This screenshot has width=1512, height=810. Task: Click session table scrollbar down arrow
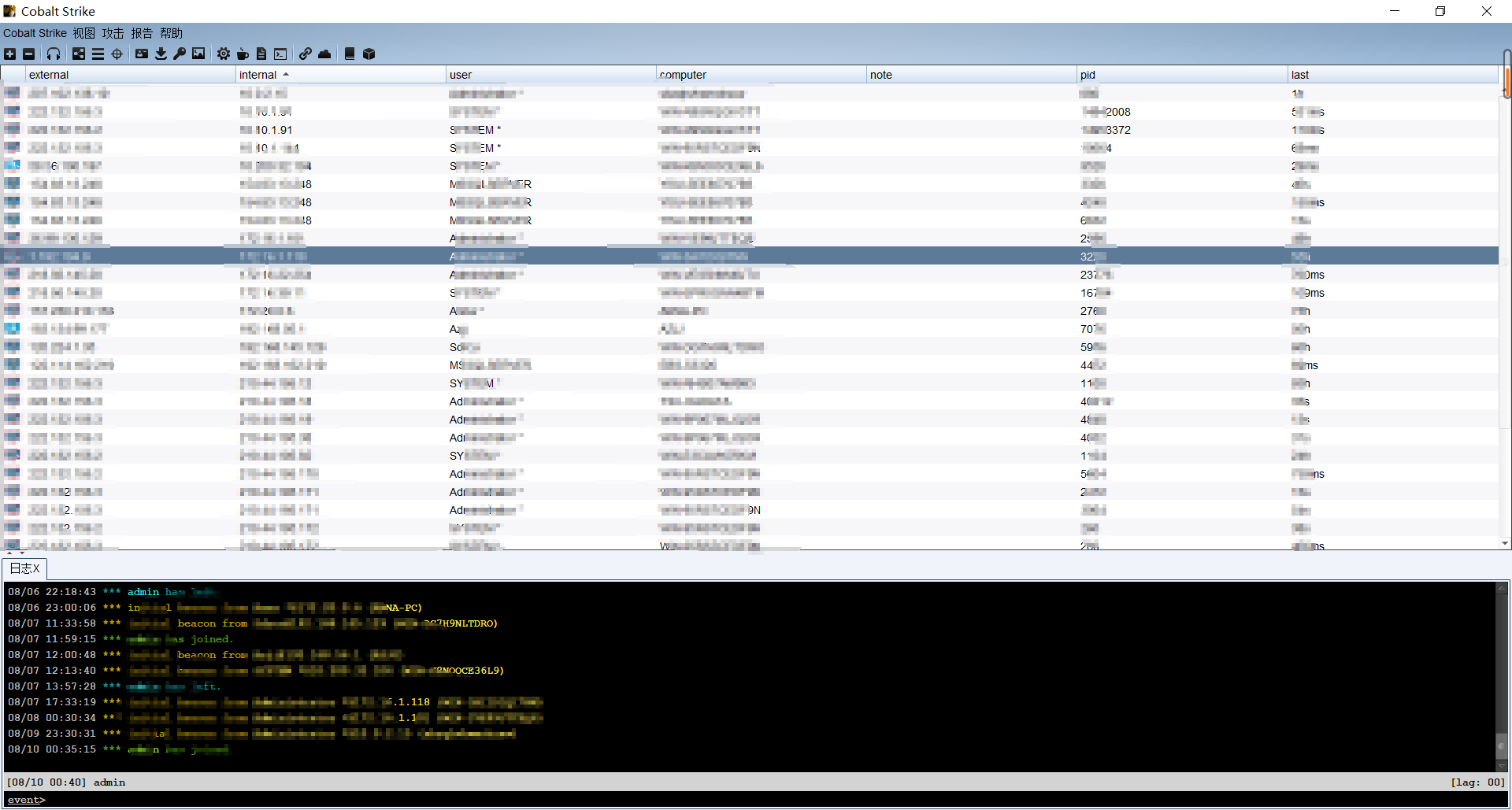[1505, 543]
